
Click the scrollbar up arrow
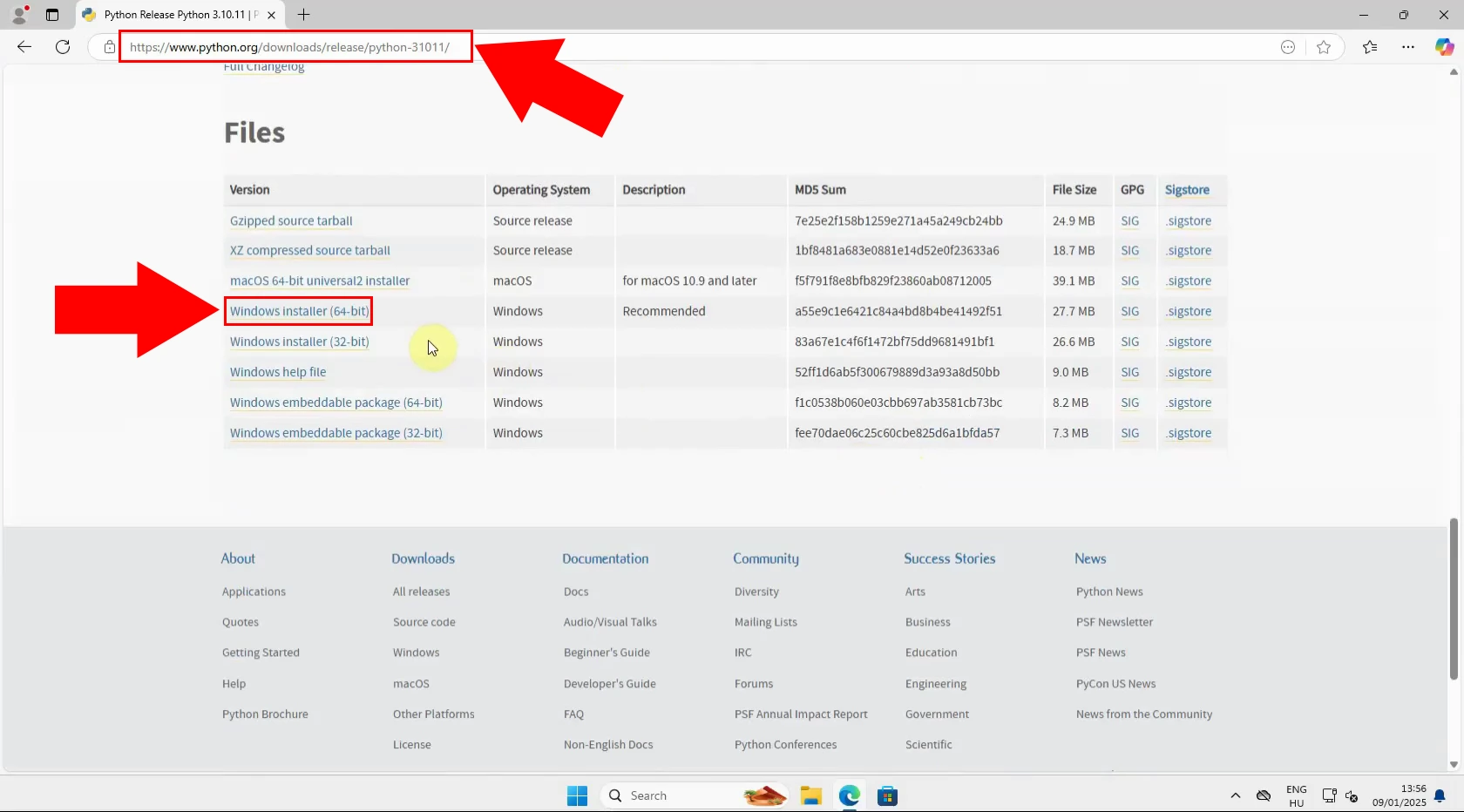pyautogui.click(x=1454, y=72)
